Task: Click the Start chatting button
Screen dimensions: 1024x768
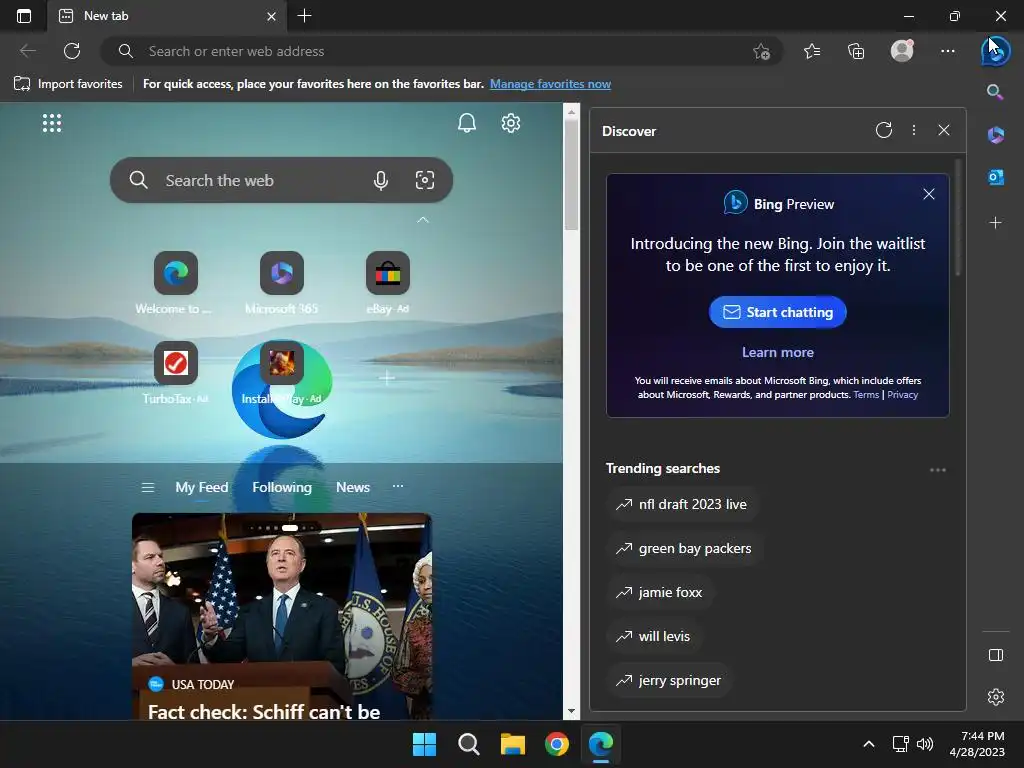Action: (x=777, y=312)
